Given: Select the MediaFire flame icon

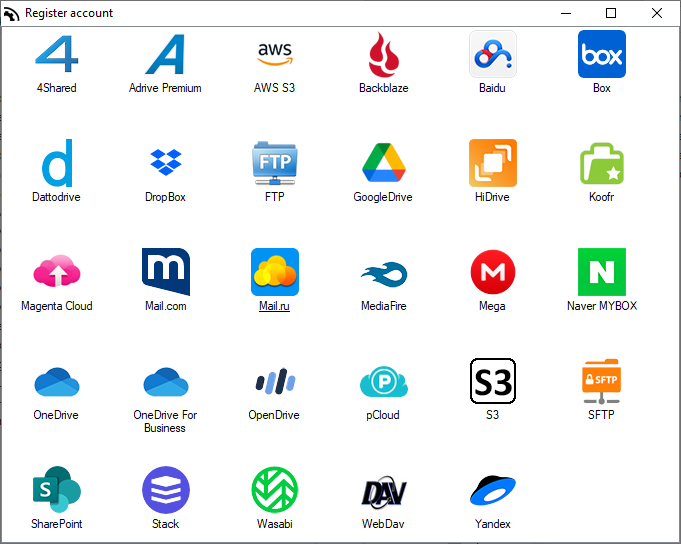Looking at the screenshot, I should point(384,274).
